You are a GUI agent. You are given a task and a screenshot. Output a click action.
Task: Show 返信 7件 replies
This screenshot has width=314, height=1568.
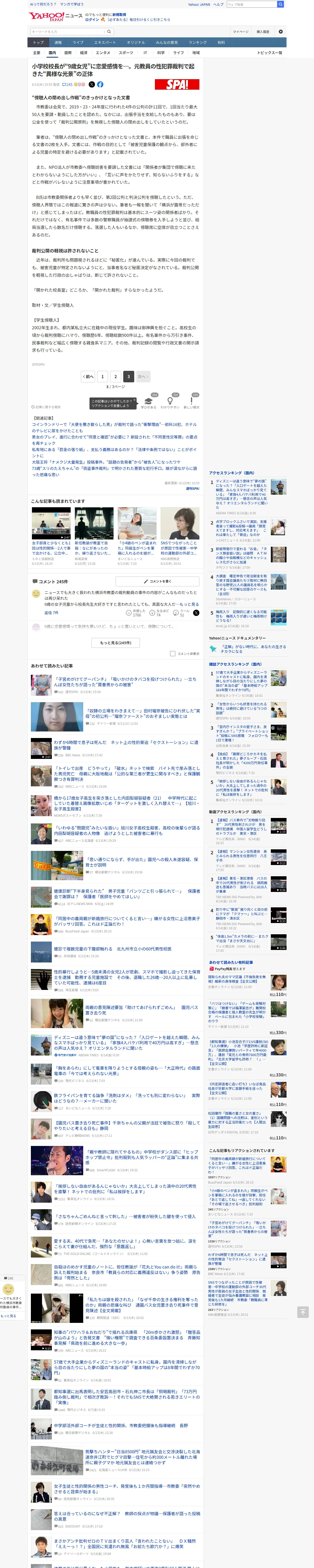point(51,613)
